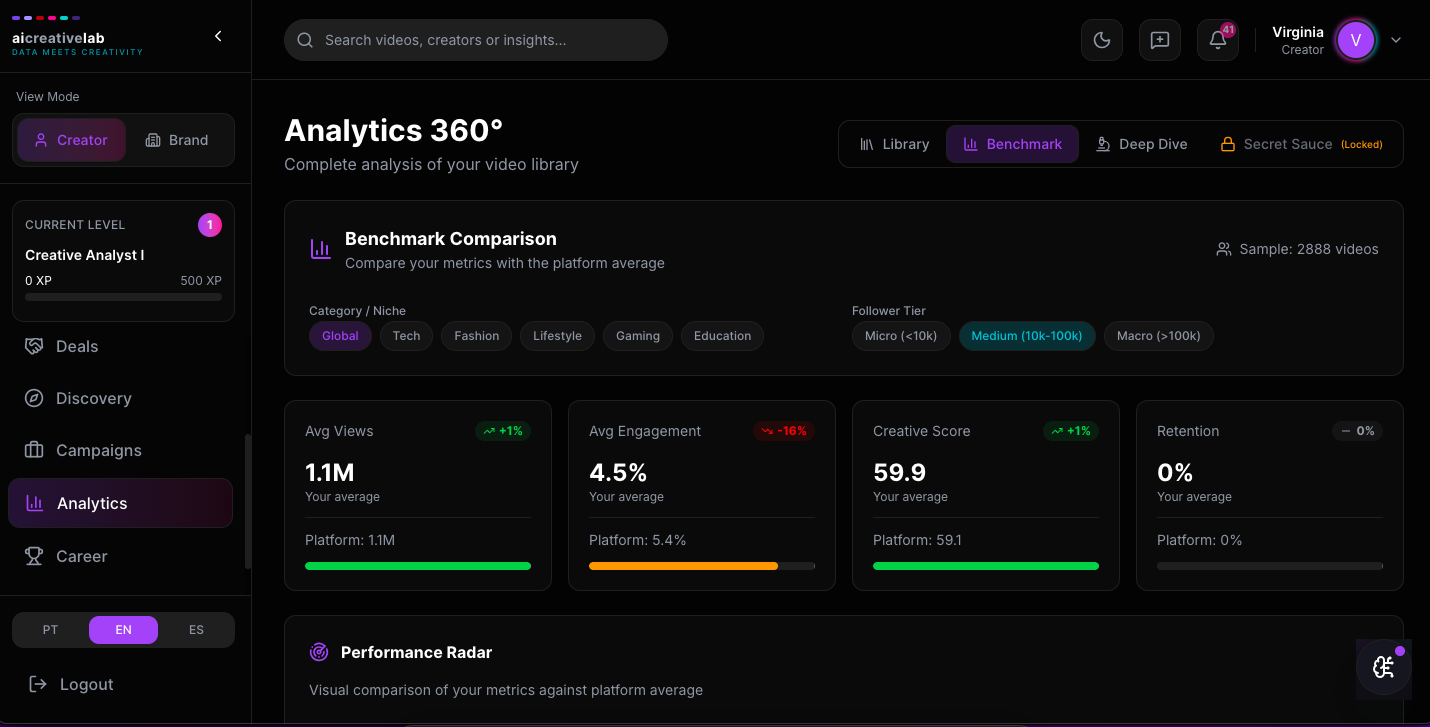This screenshot has height=727, width=1430.
Task: Select the Macro (>100k) follower tier
Action: (x=1158, y=336)
